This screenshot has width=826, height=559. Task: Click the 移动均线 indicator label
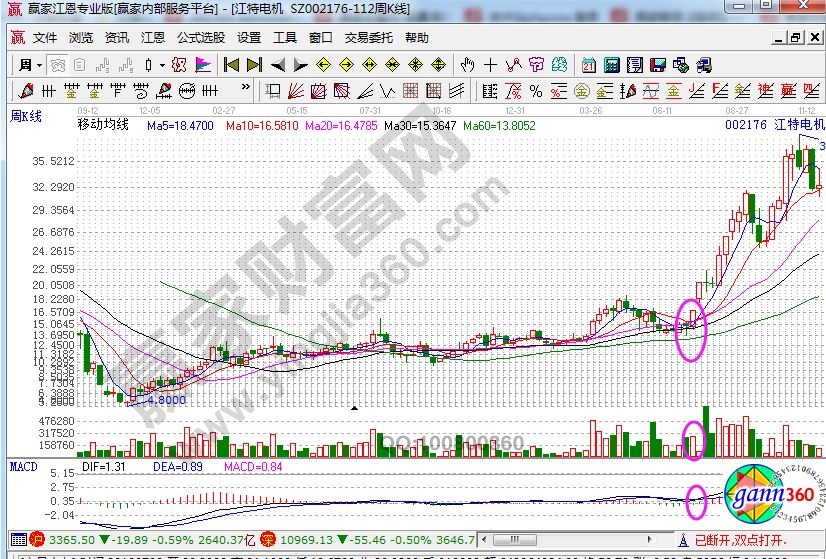point(103,126)
